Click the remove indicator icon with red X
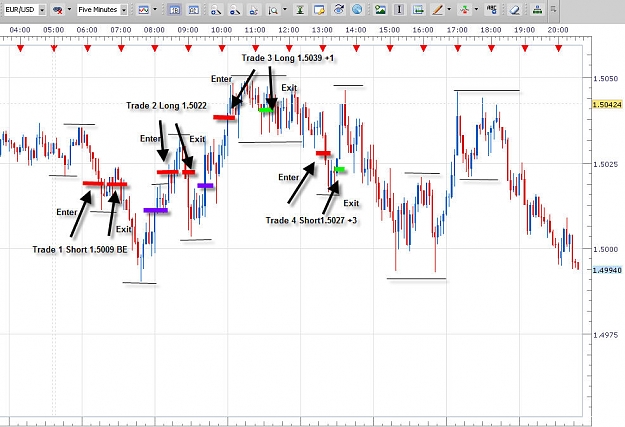The image size is (625, 427). (x=58, y=10)
